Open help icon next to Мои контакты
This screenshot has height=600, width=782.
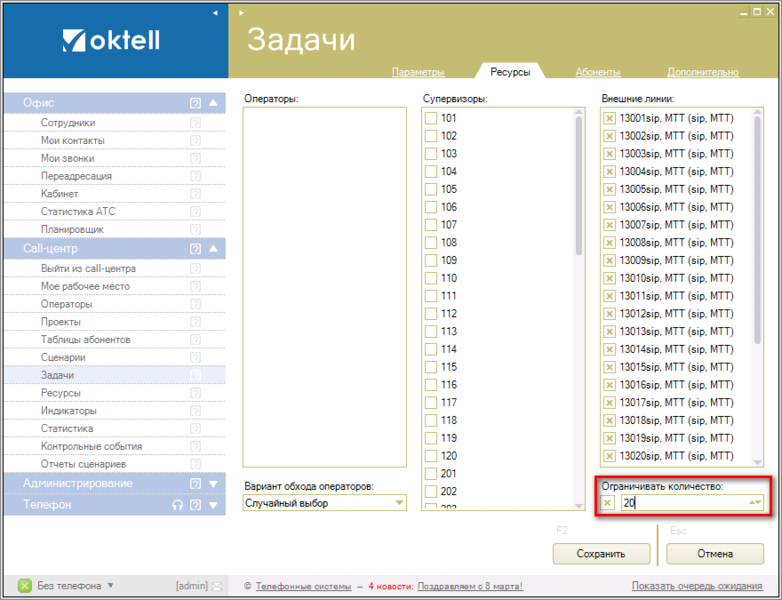click(x=196, y=141)
